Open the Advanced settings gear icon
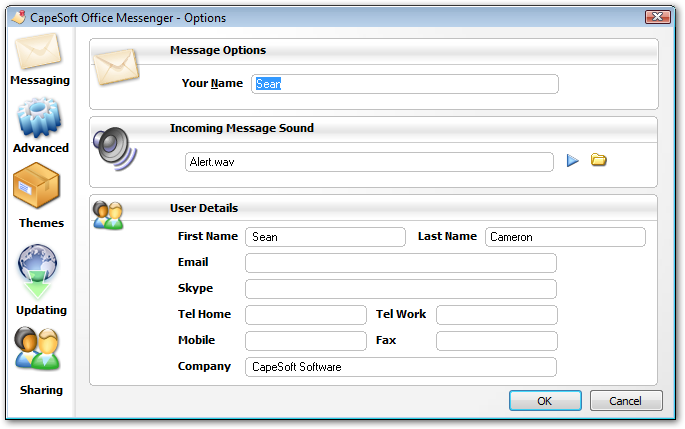Image resolution: width=685 pixels, height=429 pixels. pos(40,118)
